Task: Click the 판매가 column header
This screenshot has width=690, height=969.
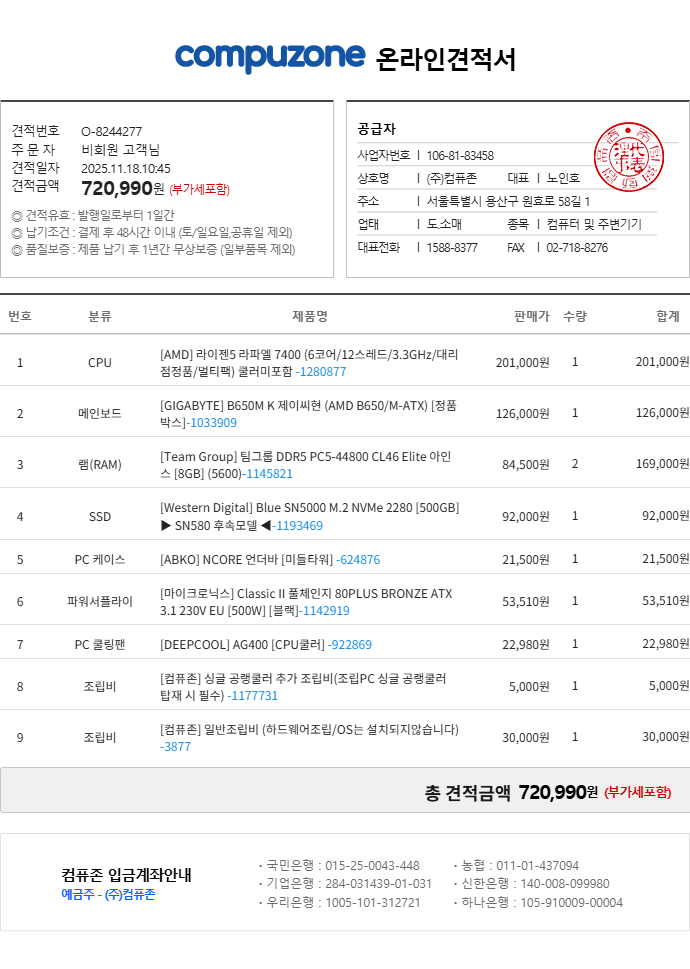Action: tap(531, 316)
